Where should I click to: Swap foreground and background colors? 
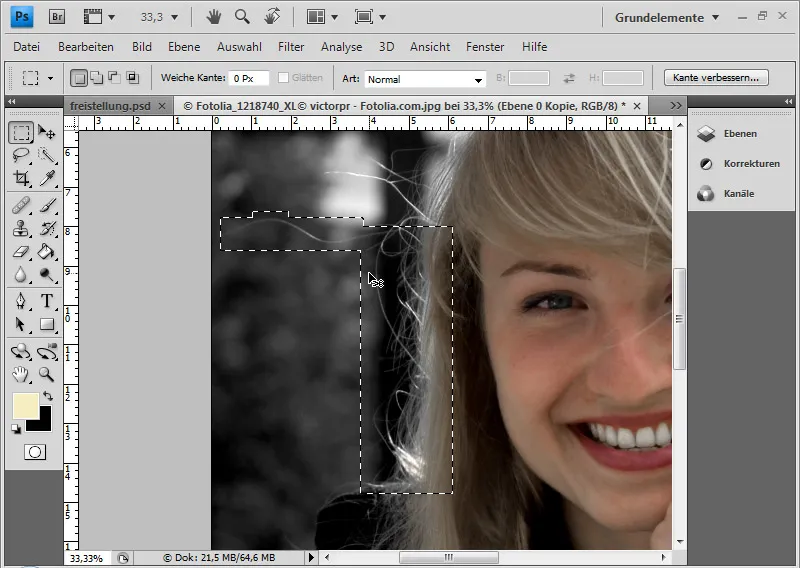(48, 396)
